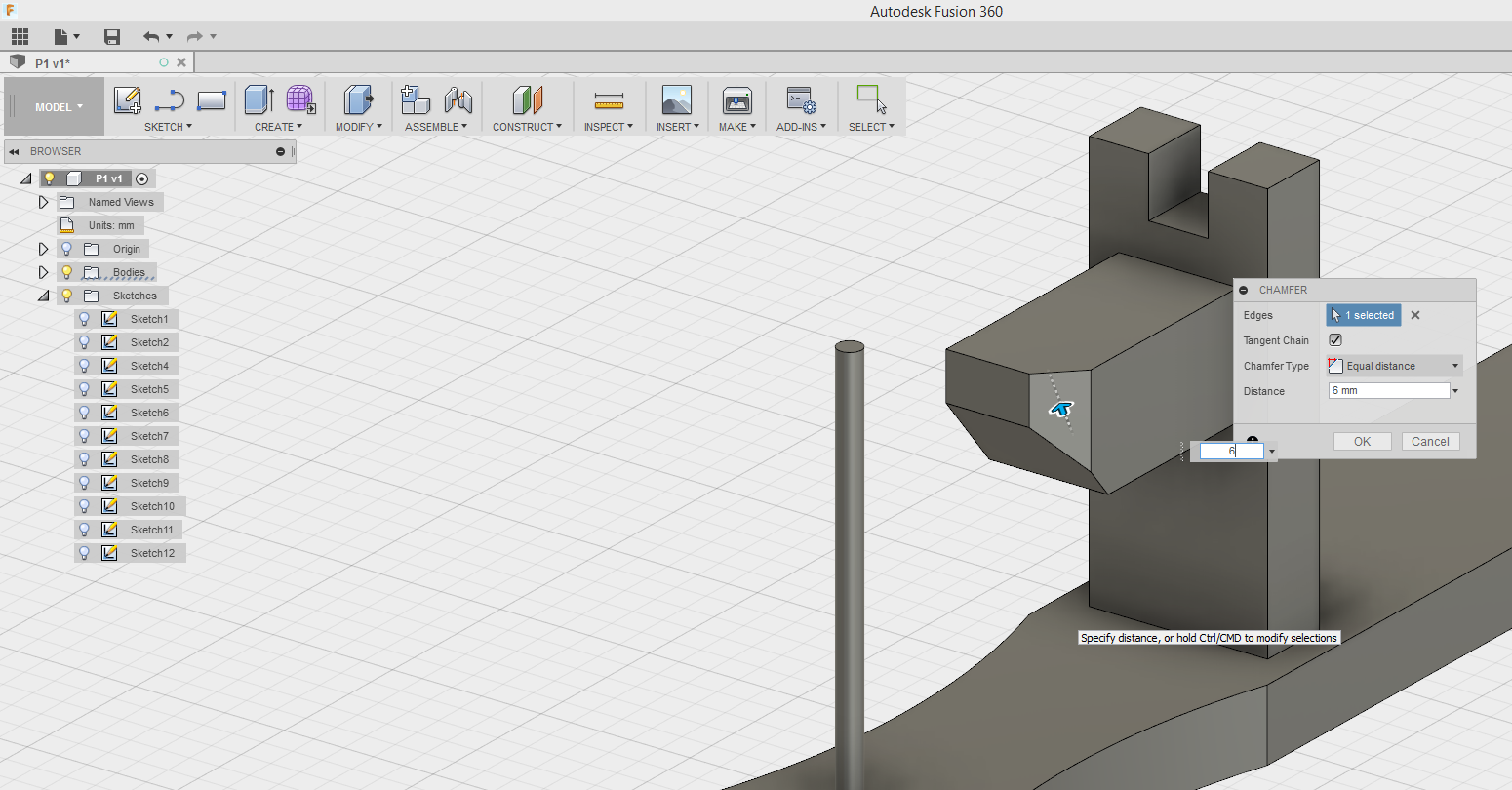
Task: Open the ASSEMBLE menu
Action: pyautogui.click(x=436, y=127)
